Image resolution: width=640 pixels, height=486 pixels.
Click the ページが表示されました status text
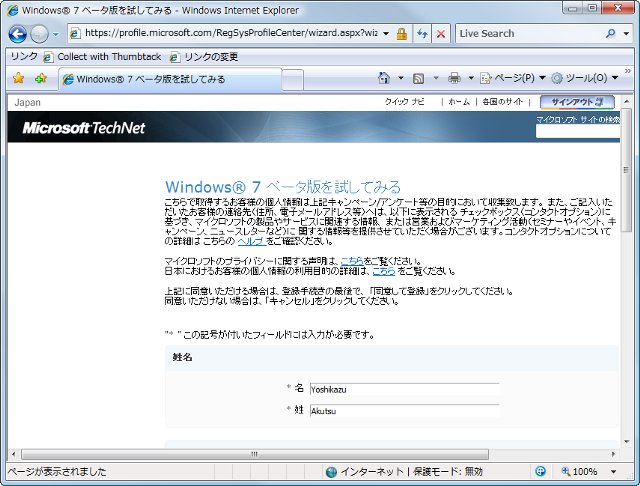pyautogui.click(x=58, y=472)
